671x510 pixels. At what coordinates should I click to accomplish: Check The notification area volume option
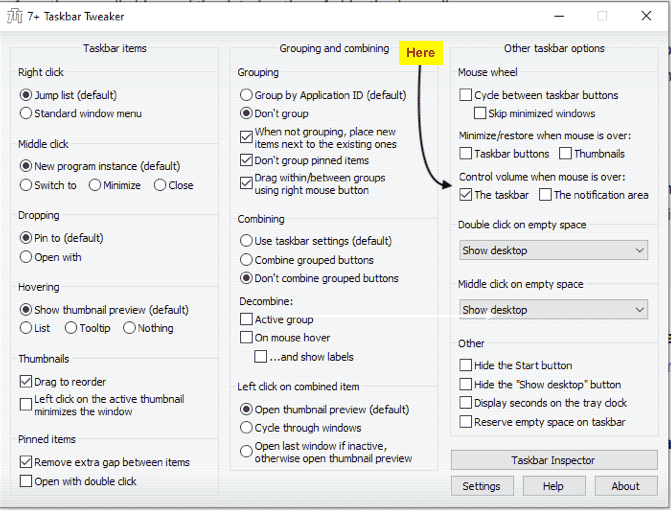click(x=545, y=195)
